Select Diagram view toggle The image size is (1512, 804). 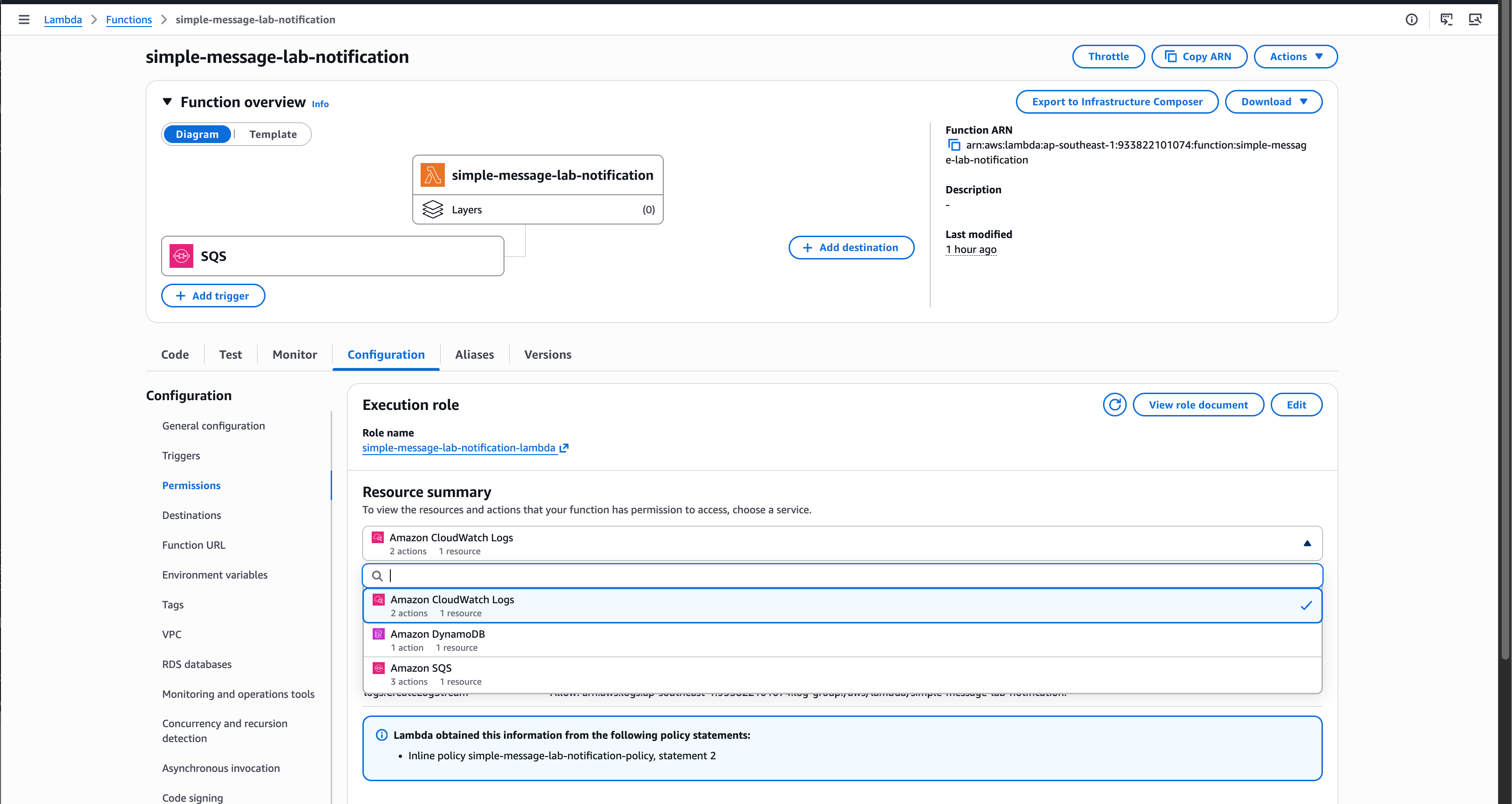197,134
